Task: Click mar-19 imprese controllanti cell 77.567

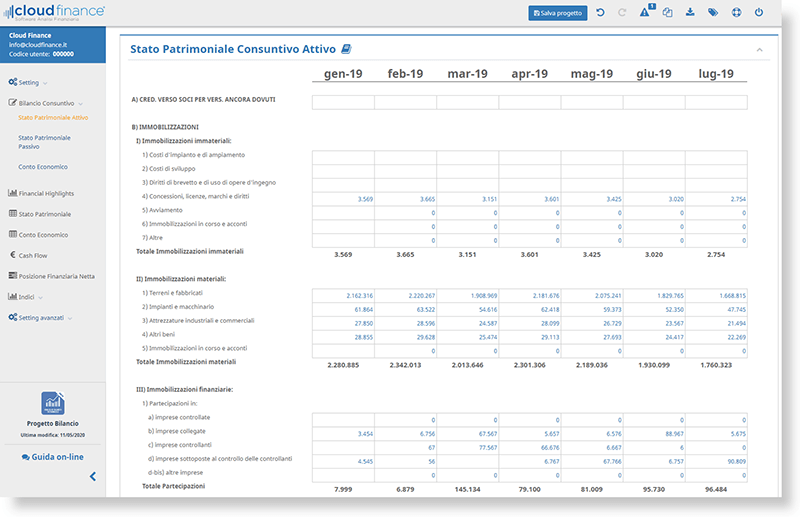Action: pos(468,448)
